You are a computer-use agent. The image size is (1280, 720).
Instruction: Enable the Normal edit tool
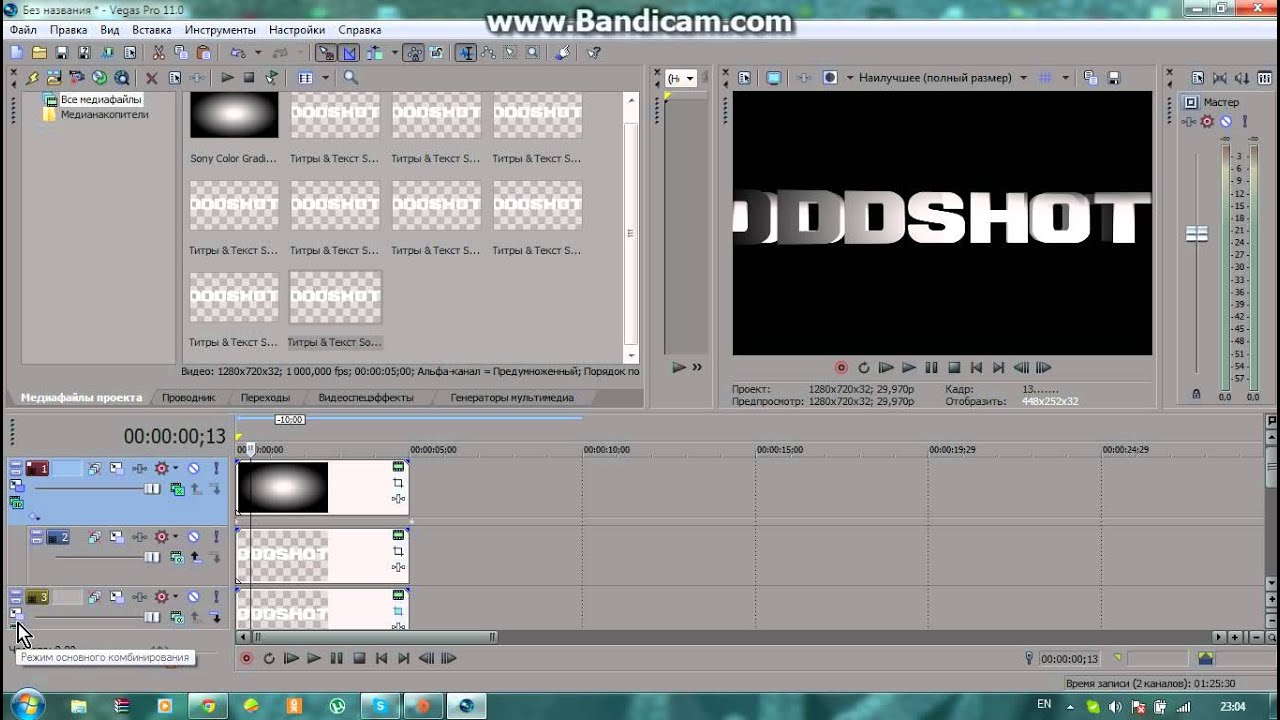(465, 53)
